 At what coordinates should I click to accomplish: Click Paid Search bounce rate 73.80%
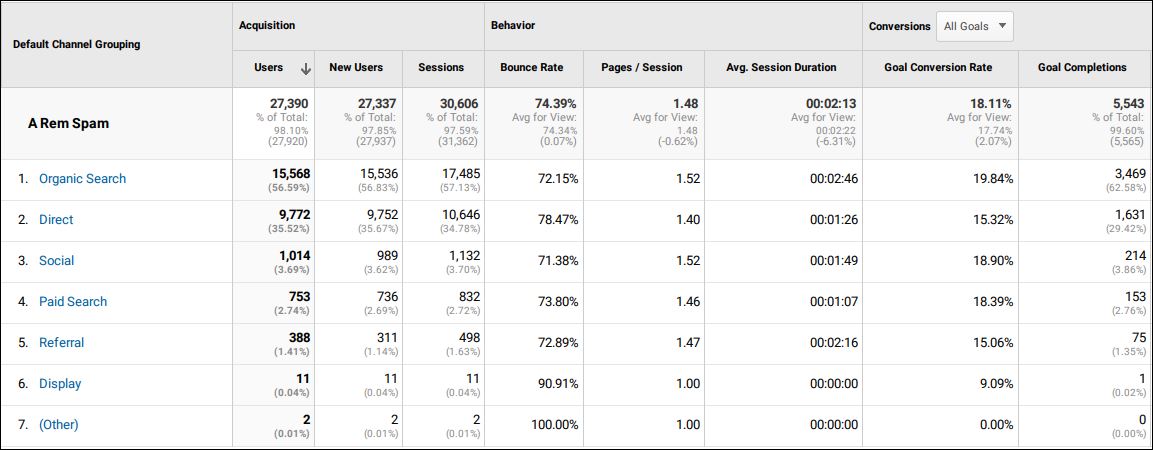point(557,301)
